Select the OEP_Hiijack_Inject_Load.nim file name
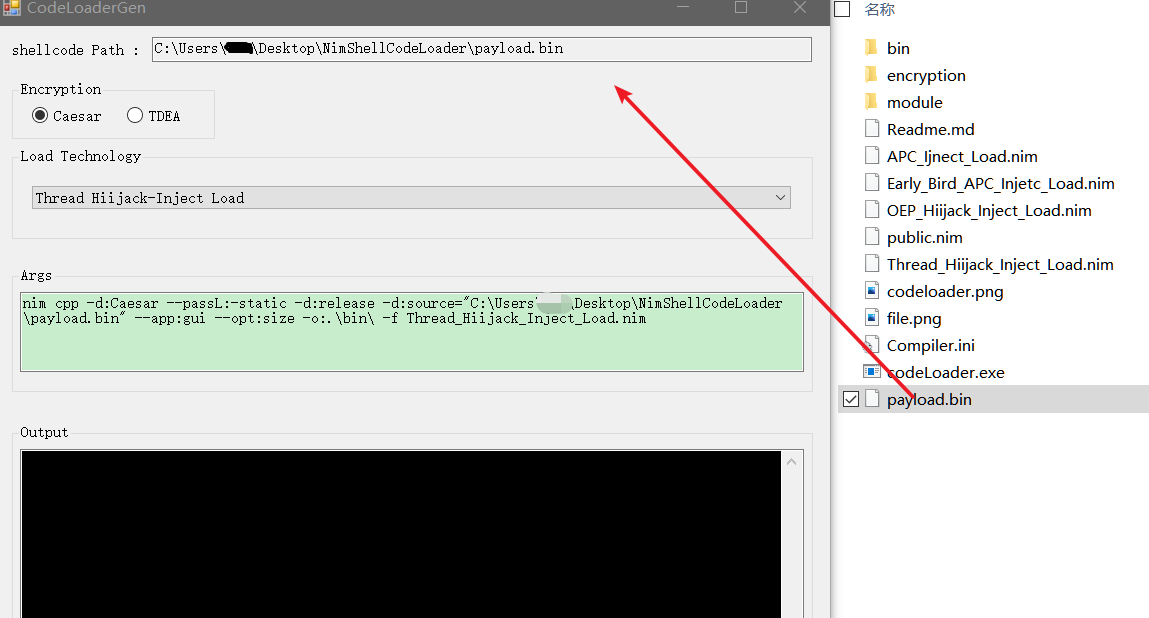The height and width of the screenshot is (618, 1149). 989,211
